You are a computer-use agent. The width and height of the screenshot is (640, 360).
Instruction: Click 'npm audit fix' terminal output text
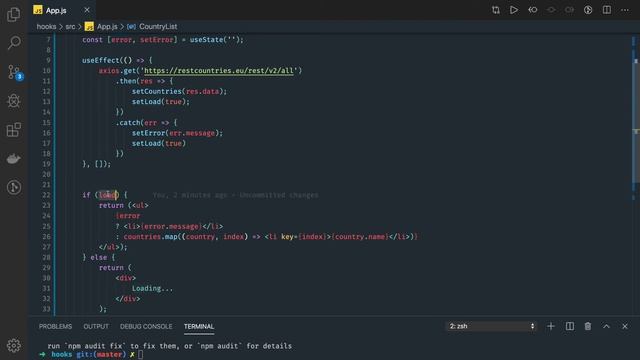95,346
